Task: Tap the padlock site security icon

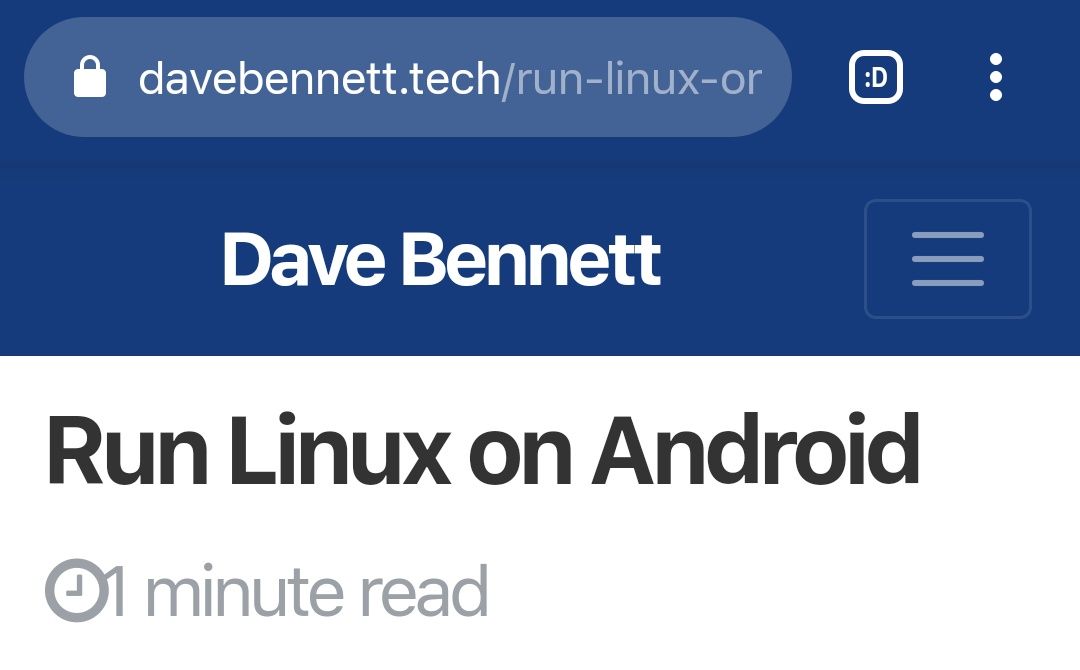Action: [90, 77]
